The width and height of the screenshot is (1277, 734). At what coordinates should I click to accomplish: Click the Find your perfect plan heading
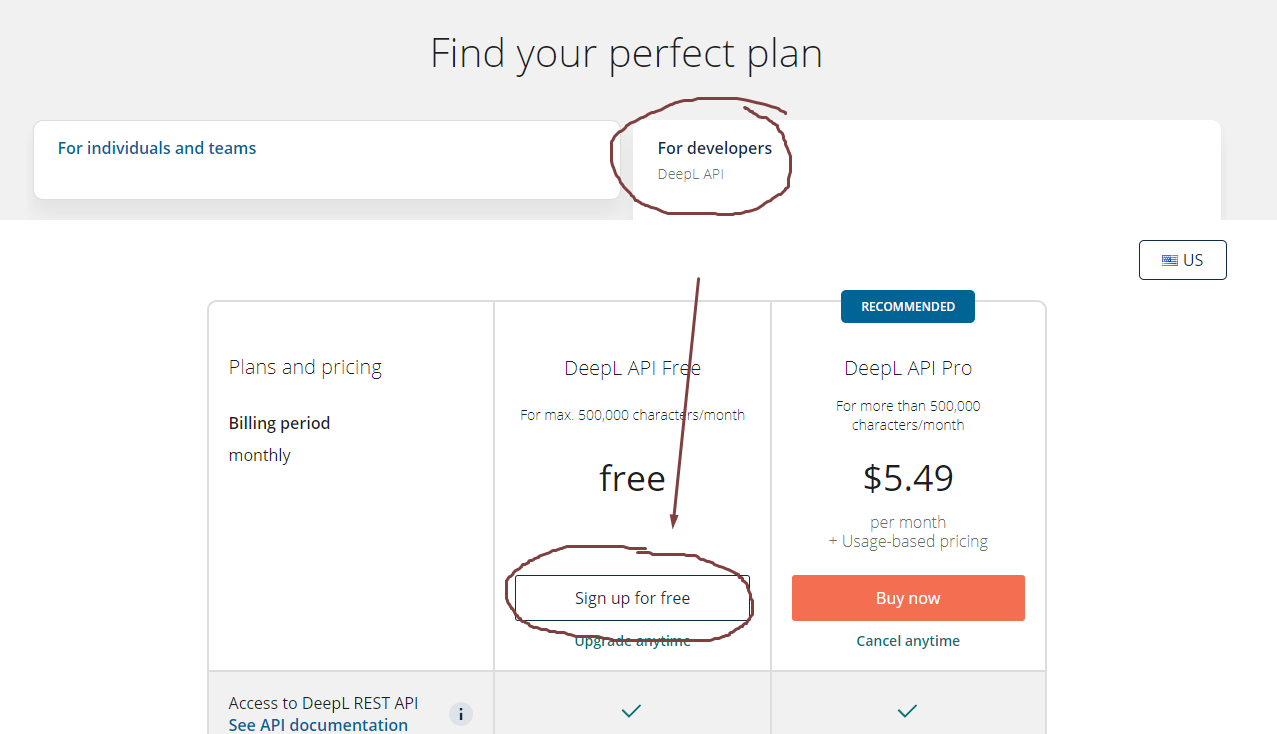(x=626, y=53)
